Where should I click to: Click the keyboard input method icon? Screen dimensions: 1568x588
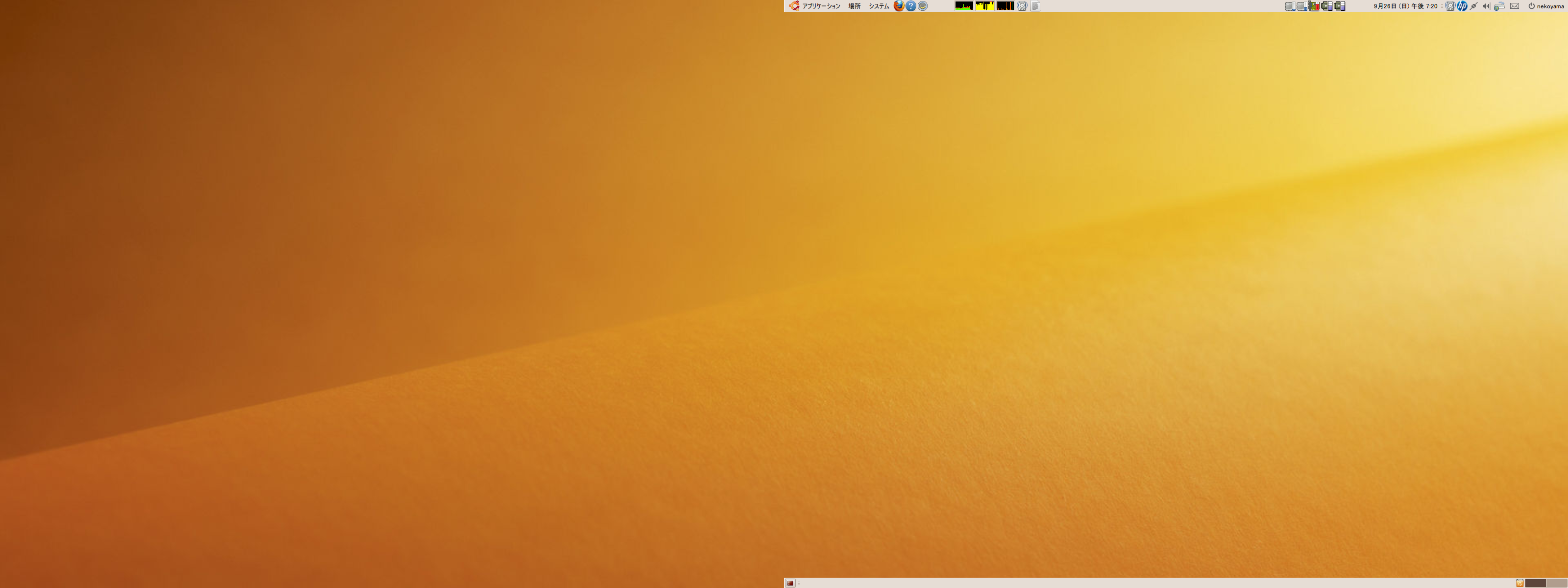tap(1499, 6)
